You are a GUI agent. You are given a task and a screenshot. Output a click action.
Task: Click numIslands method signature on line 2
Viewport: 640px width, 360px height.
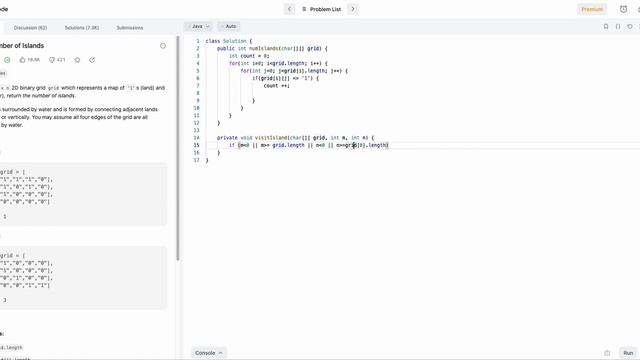coord(272,48)
